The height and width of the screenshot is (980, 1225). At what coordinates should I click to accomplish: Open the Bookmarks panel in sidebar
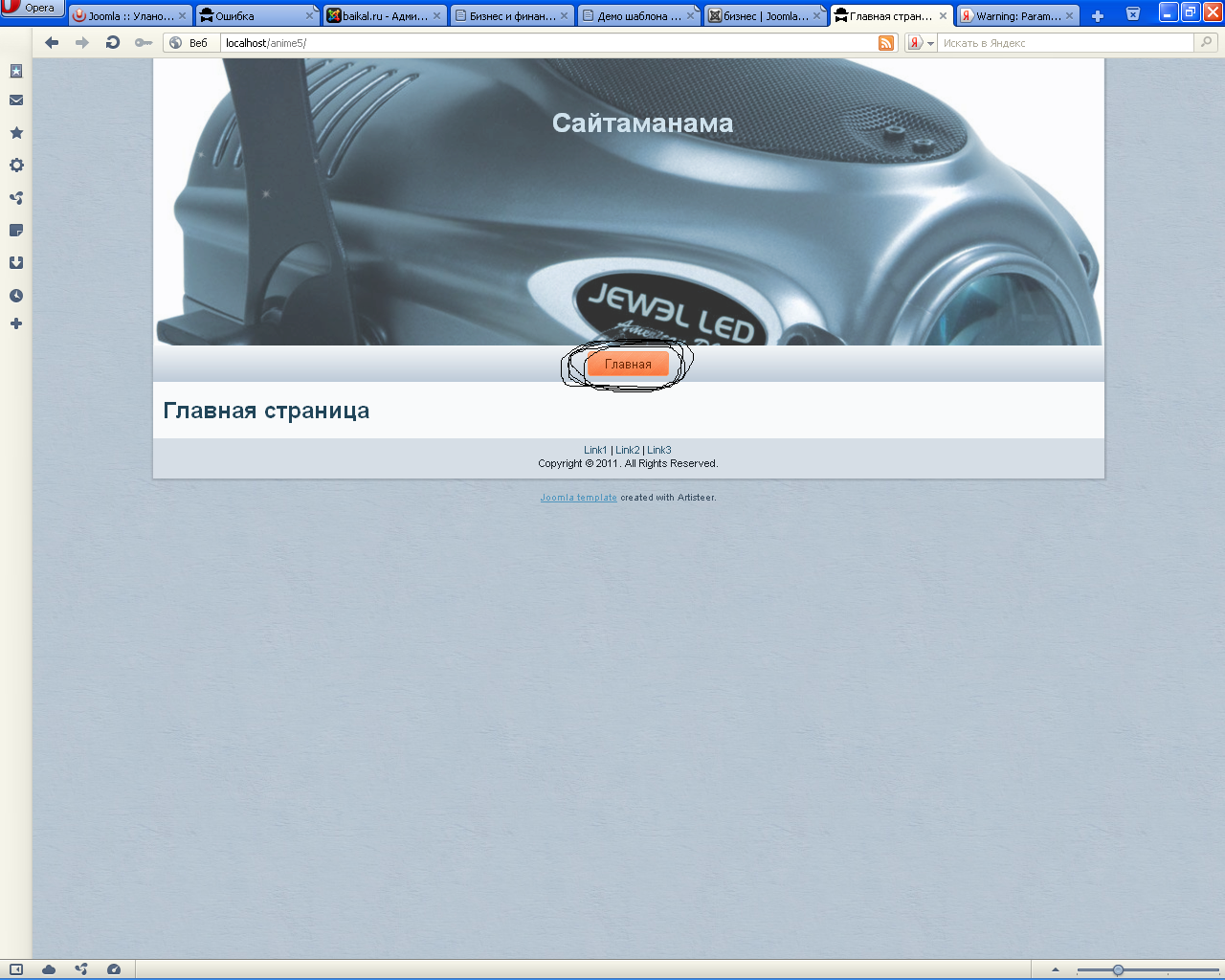(x=16, y=71)
